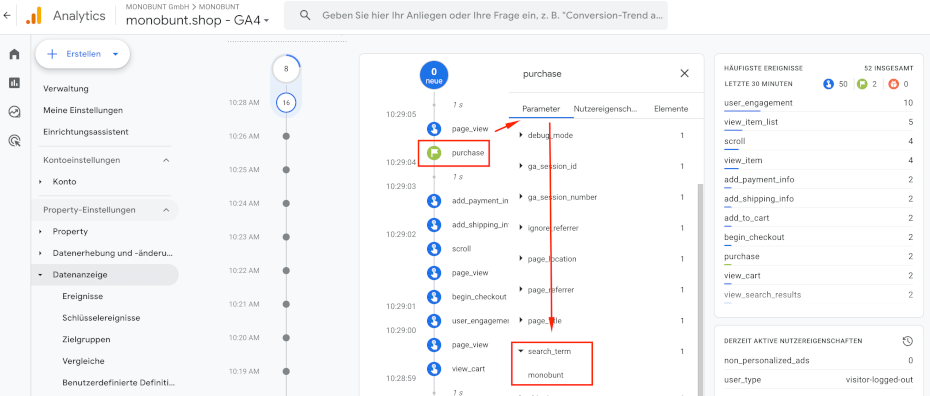
Task: Click the user_engagement event icon
Action: click(x=434, y=321)
